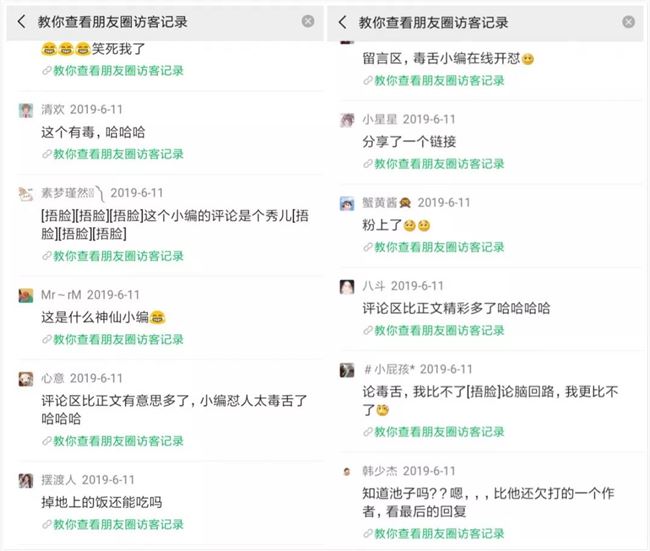Click 蟹黄酱's avatar image
The width and height of the screenshot is (650, 551).
[347, 203]
